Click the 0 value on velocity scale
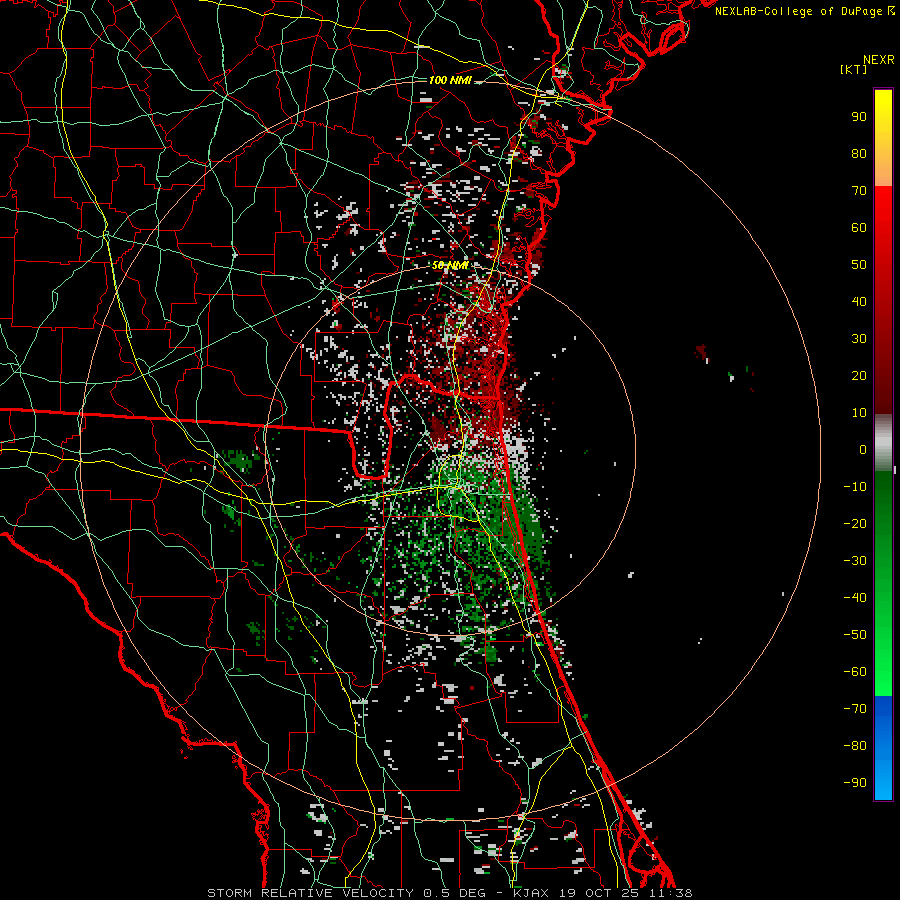This screenshot has width=900, height=900. [863, 449]
